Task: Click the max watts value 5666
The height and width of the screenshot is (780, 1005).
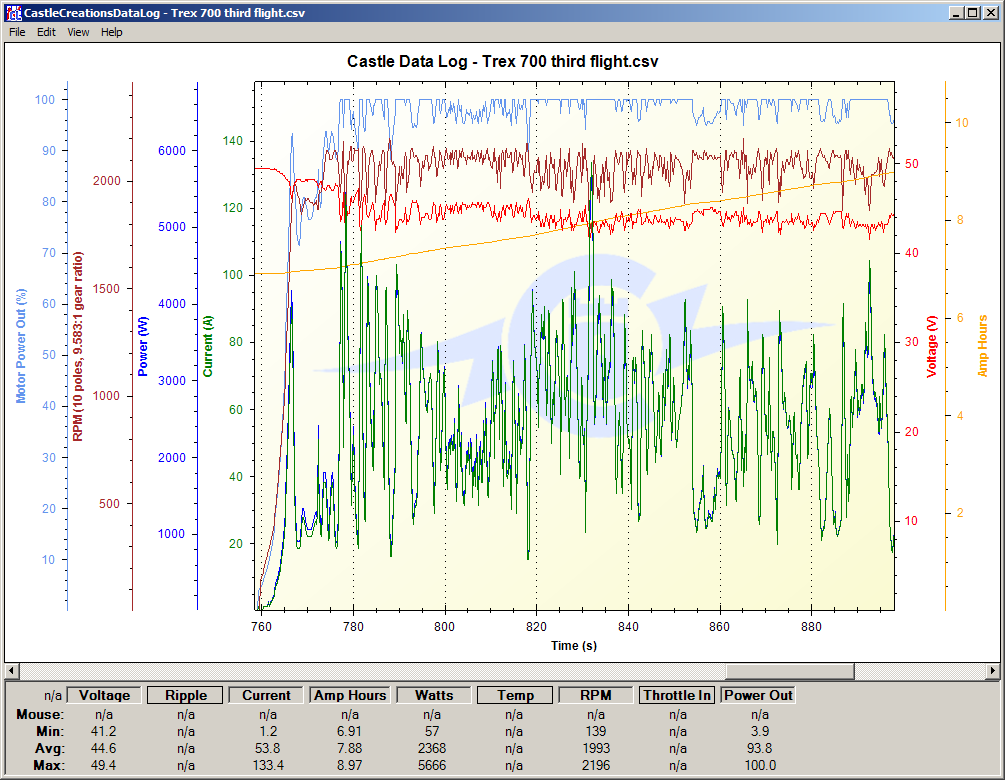Action: [x=432, y=765]
